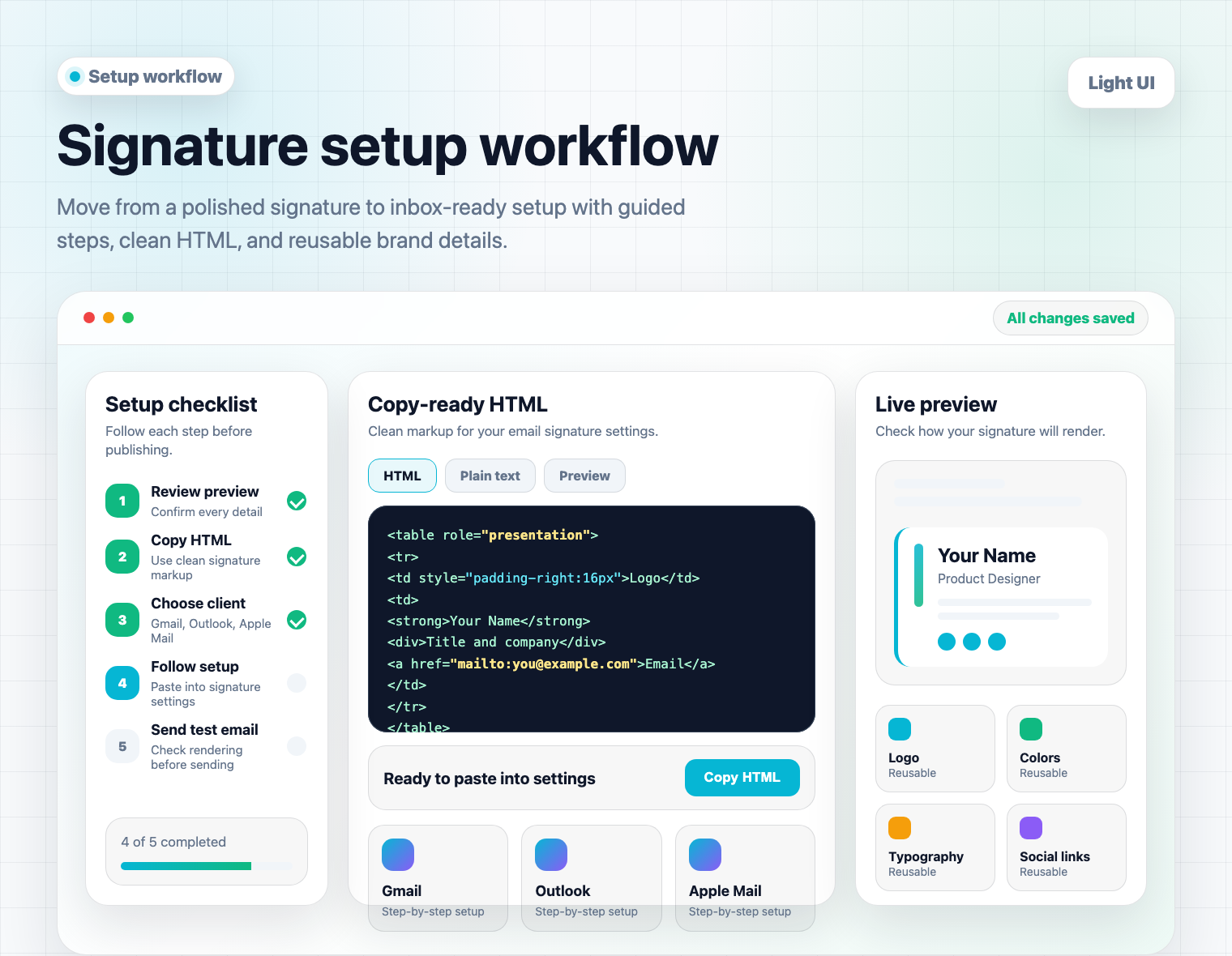1232x956 pixels.
Task: Click the "Live preview" heading
Action: (936, 404)
